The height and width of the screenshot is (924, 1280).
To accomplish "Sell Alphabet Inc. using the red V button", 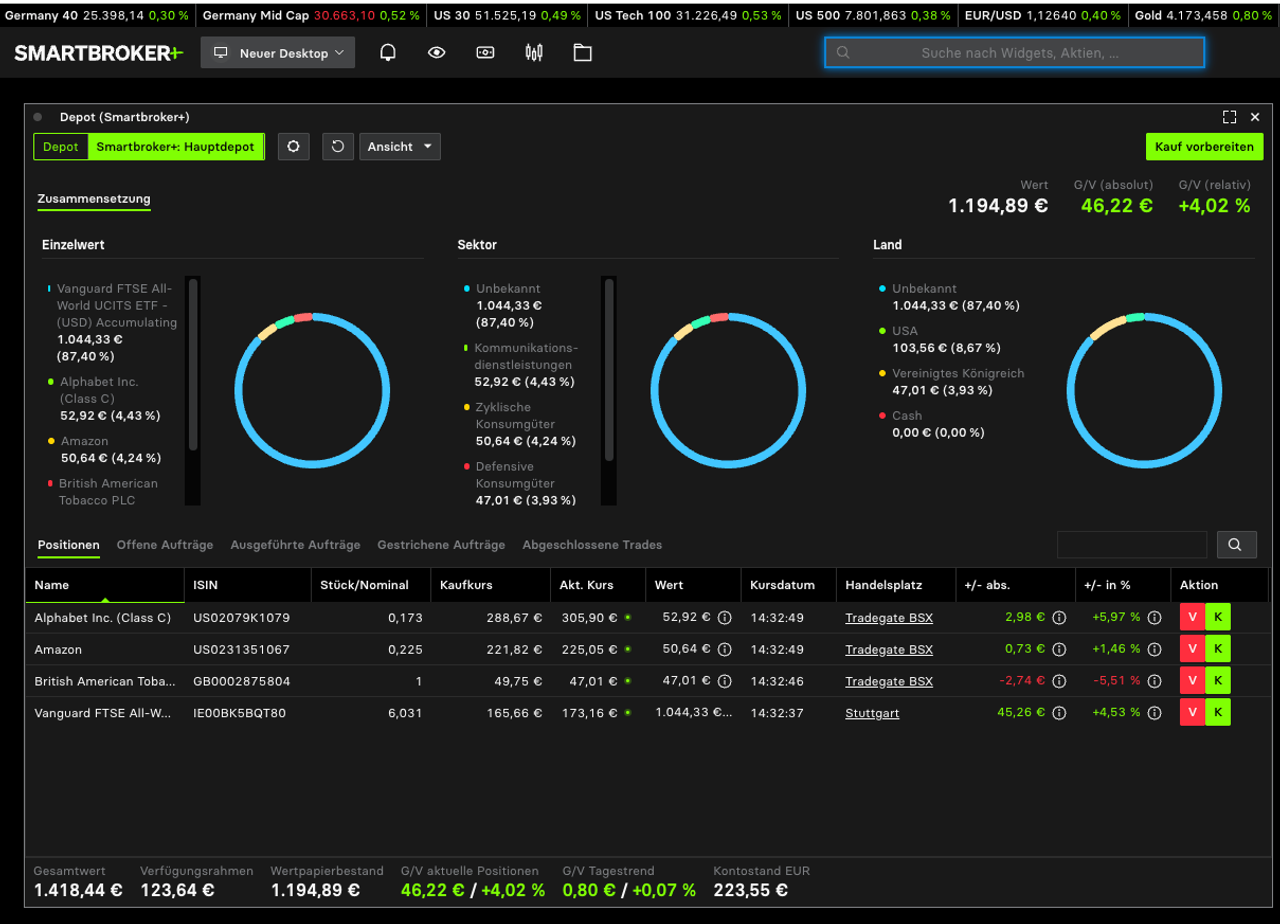I will pyautogui.click(x=1193, y=618).
